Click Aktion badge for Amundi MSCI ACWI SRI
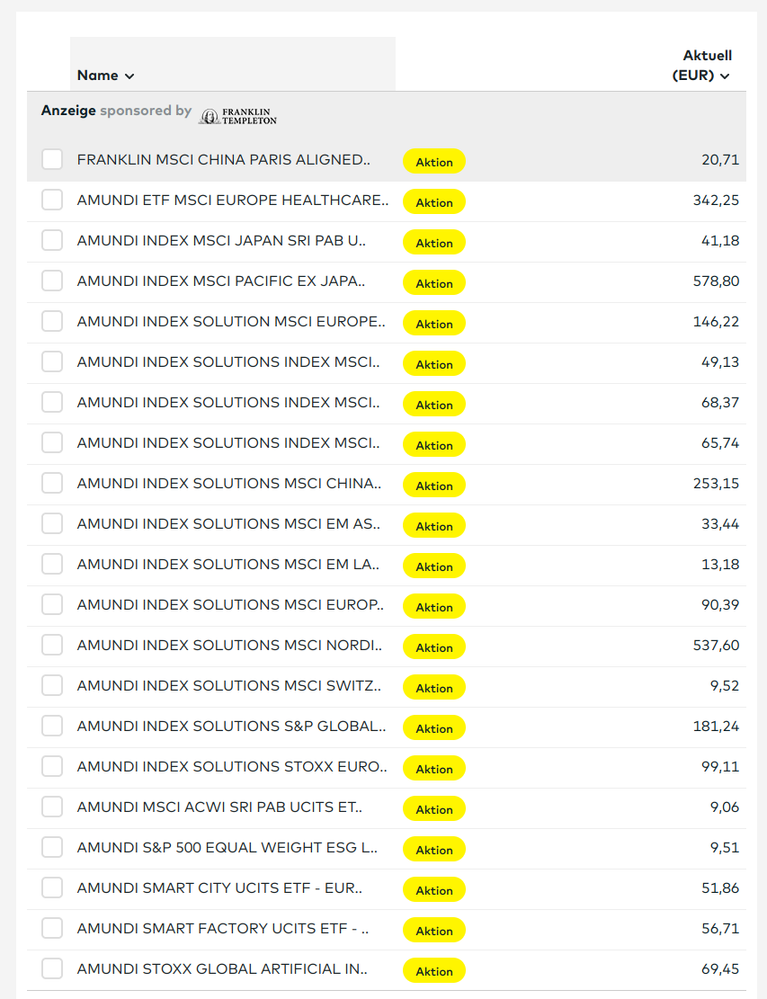The image size is (767, 999). [x=434, y=809]
